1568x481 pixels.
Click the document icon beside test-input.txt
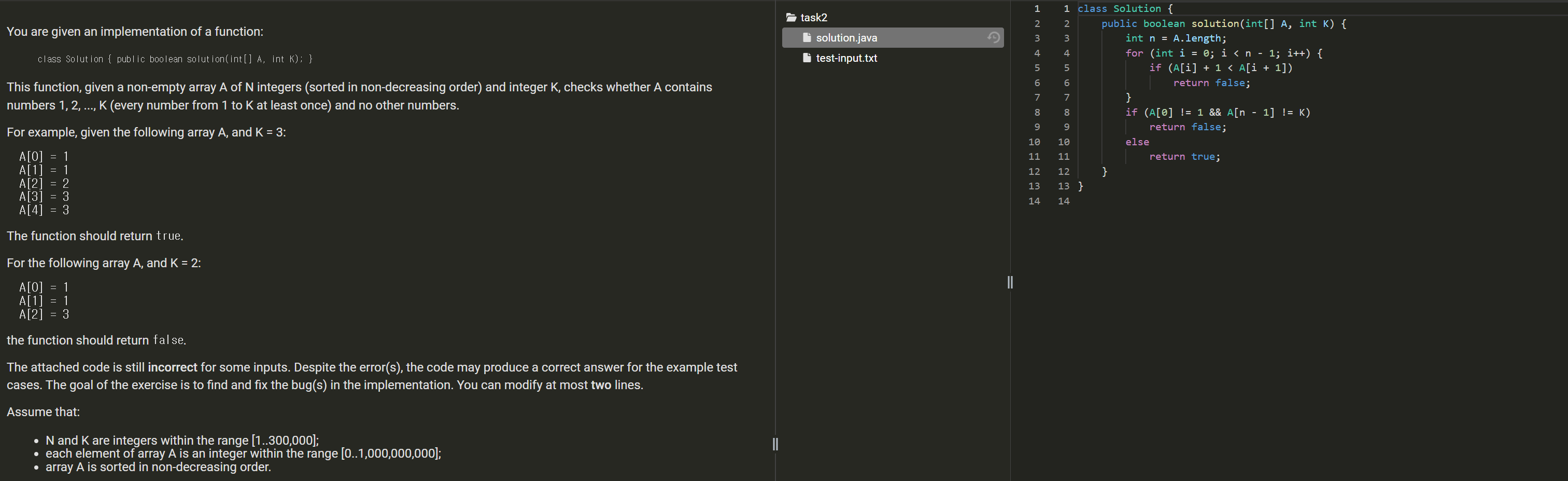tap(807, 58)
